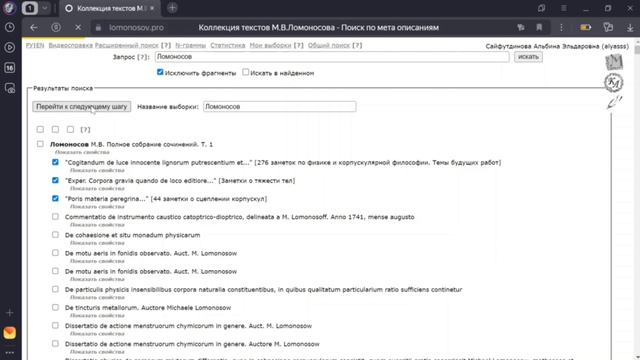640x360 pixels.
Task: Open Статистика menu link
Action: (x=228, y=45)
